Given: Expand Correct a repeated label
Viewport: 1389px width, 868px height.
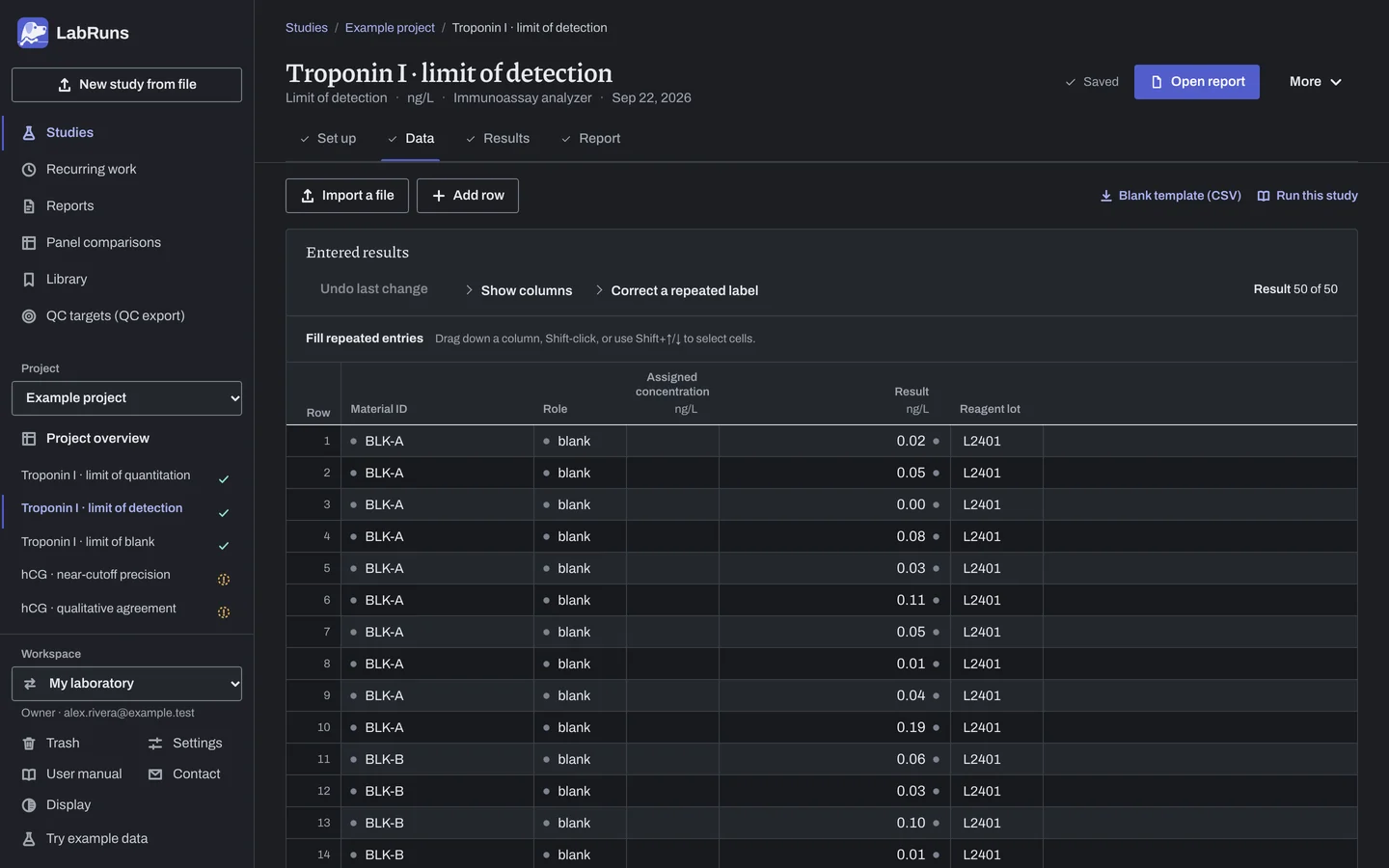Looking at the screenshot, I should tap(676, 290).
